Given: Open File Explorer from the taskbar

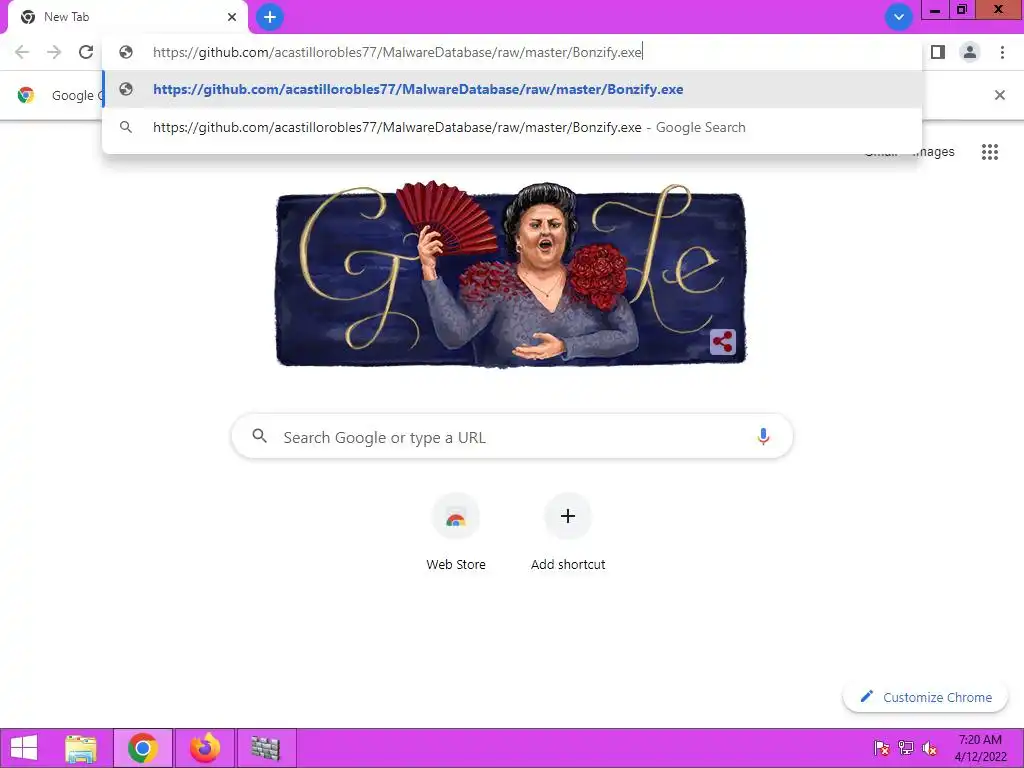Looking at the screenshot, I should [81, 748].
